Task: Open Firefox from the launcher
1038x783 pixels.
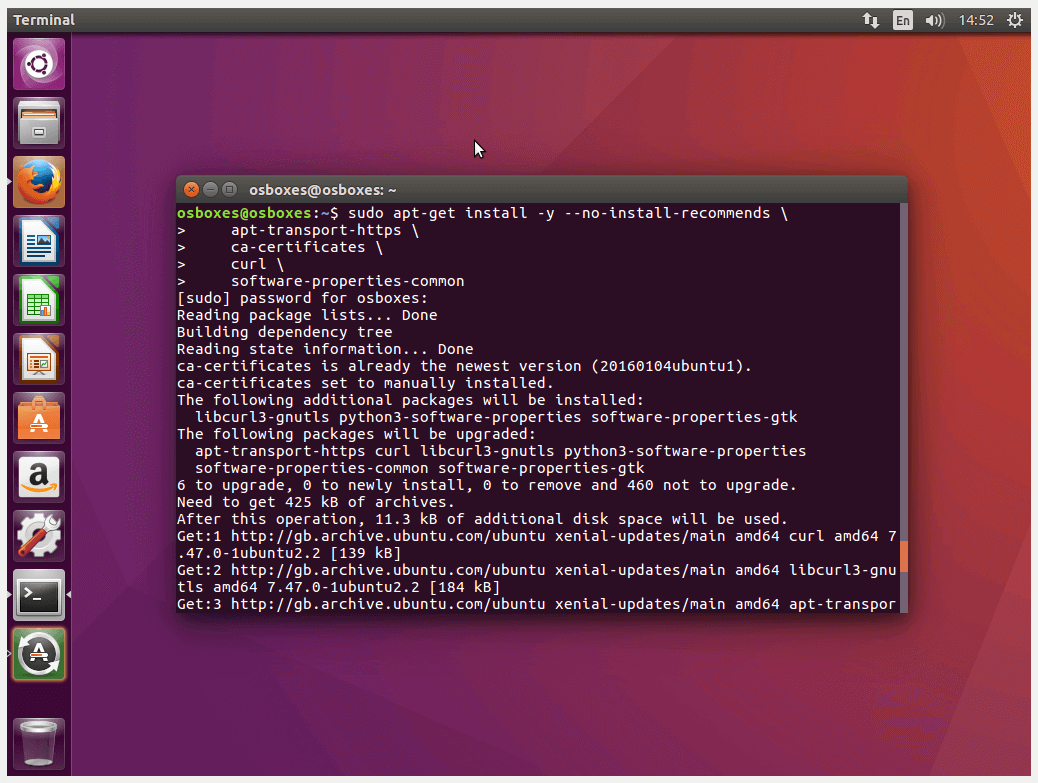Action: point(38,182)
